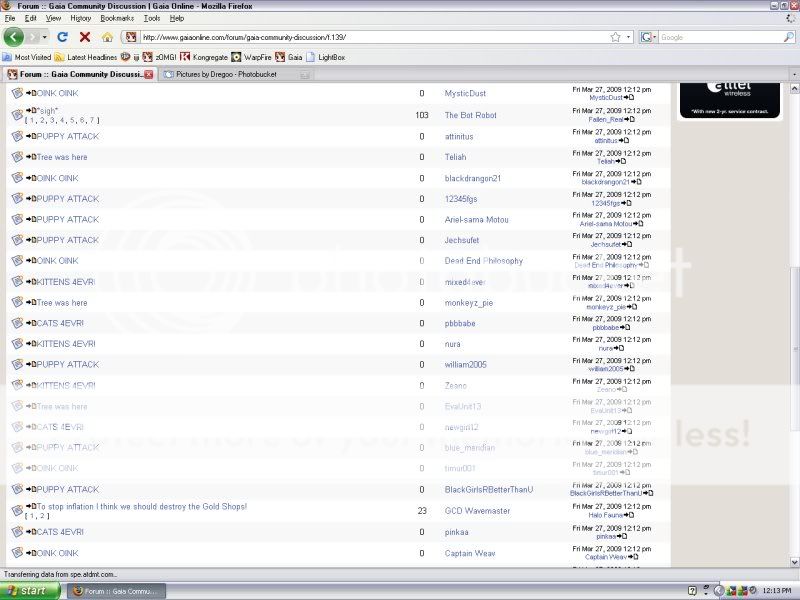Open 'KITTENS 4EVR!' thread by nura
This screenshot has width=800, height=600.
click(66, 344)
